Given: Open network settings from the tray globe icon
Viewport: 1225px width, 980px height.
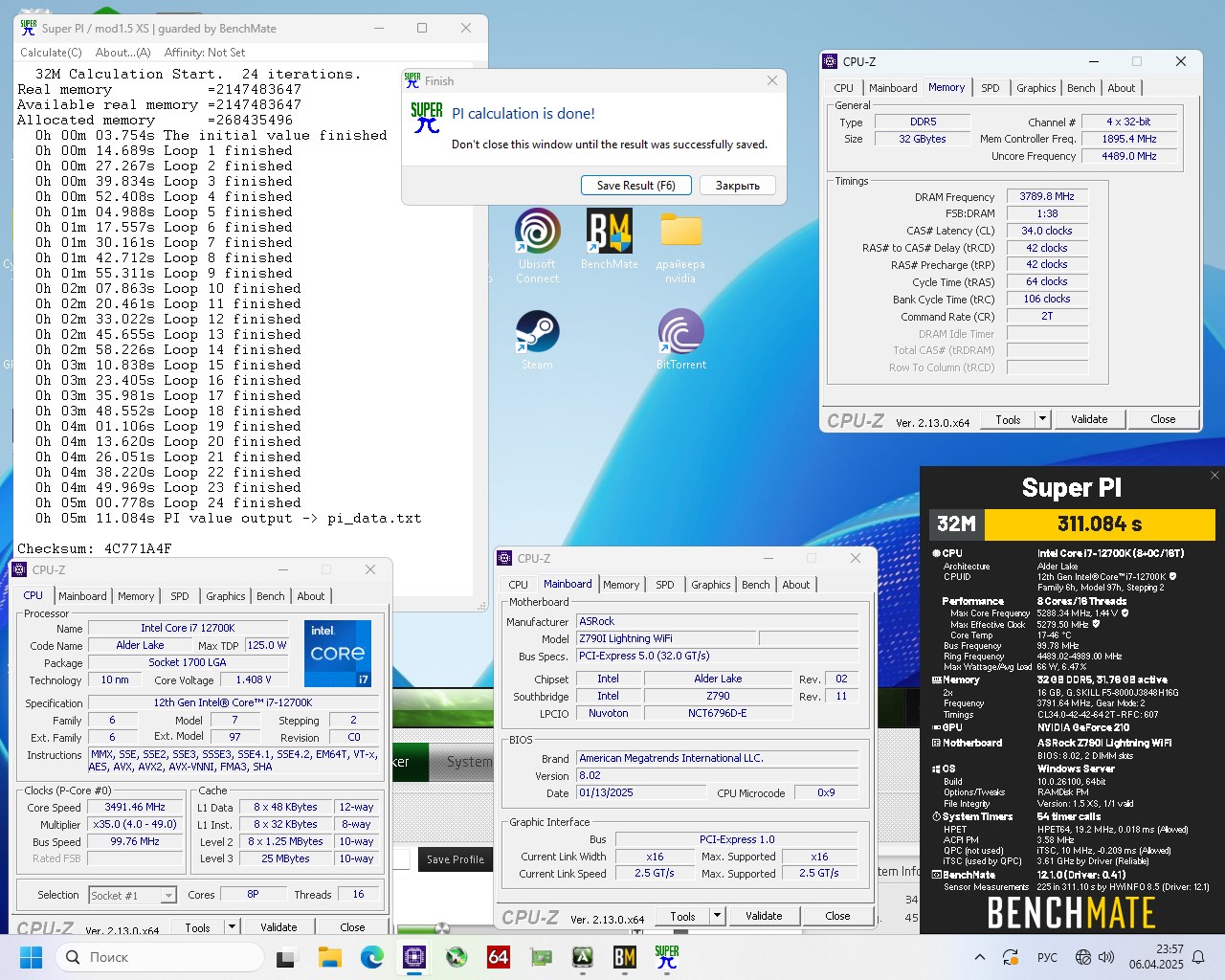Looking at the screenshot, I should pyautogui.click(x=1083, y=957).
